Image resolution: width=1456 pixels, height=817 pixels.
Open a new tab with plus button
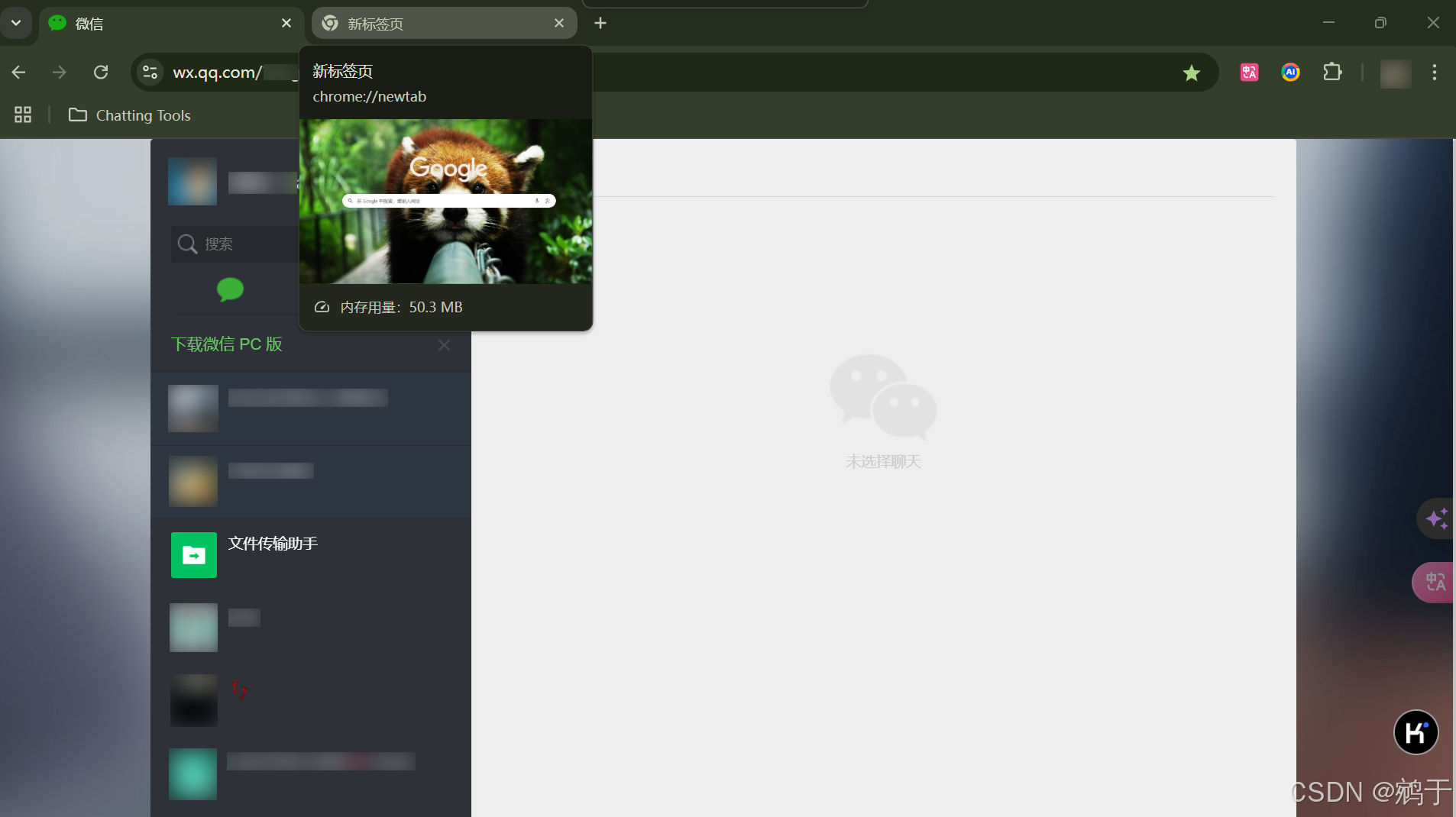pyautogui.click(x=600, y=24)
